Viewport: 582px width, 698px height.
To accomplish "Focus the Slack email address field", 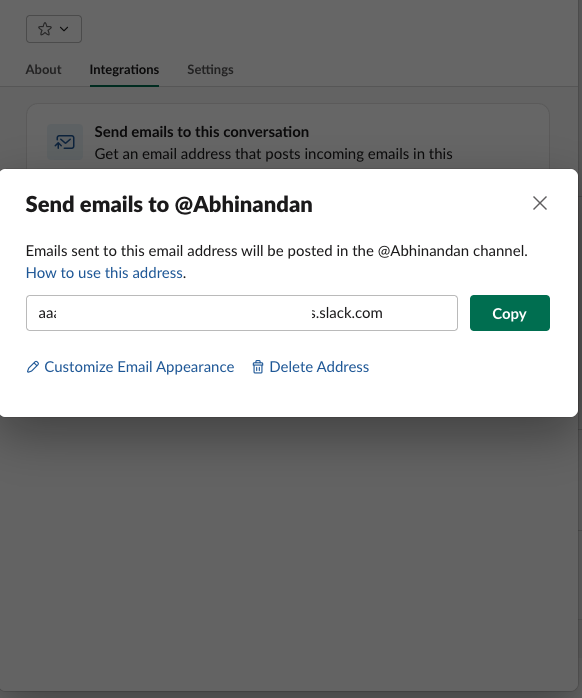I will click(x=242, y=313).
